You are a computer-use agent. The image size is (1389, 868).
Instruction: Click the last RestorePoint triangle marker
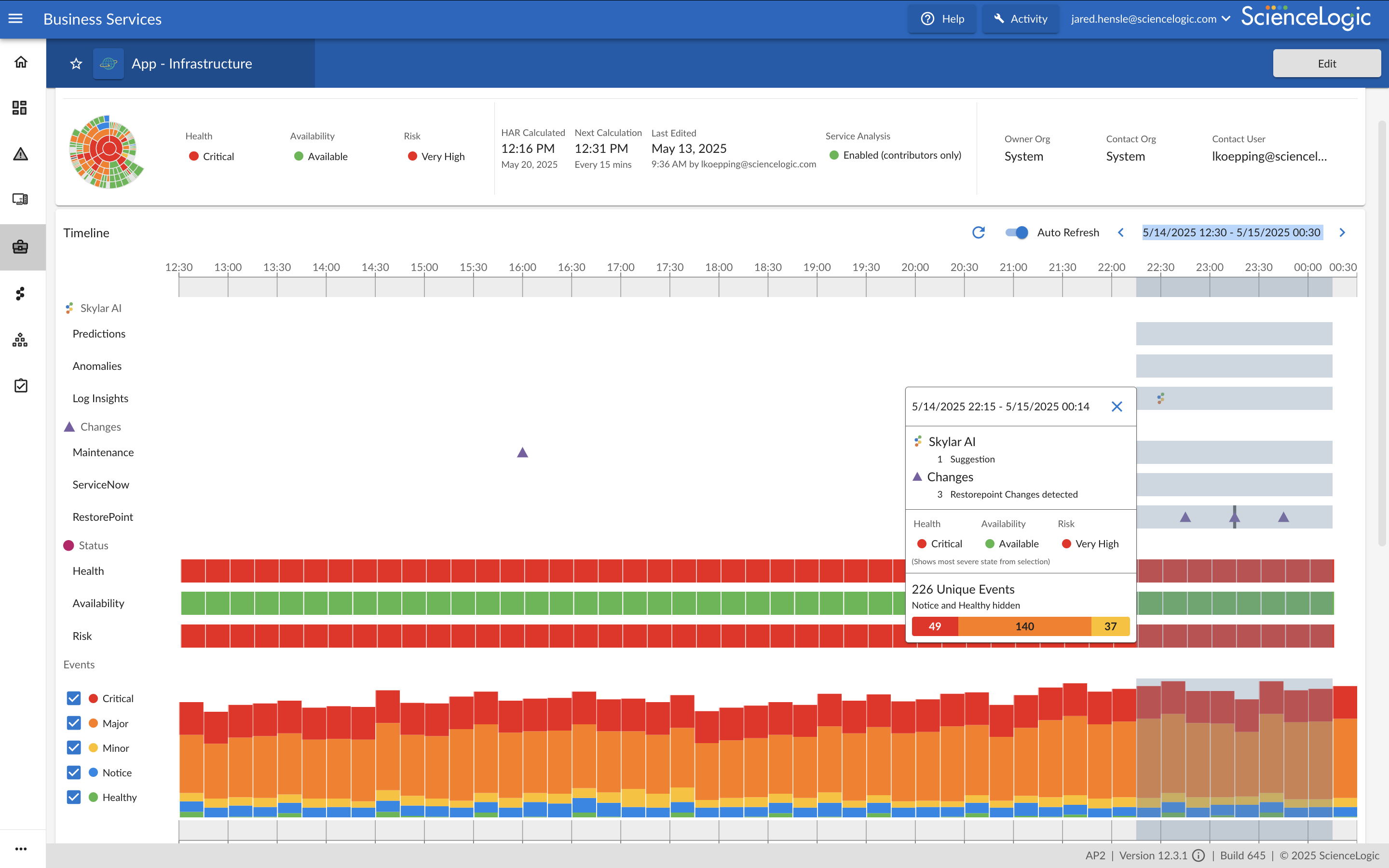(1283, 517)
